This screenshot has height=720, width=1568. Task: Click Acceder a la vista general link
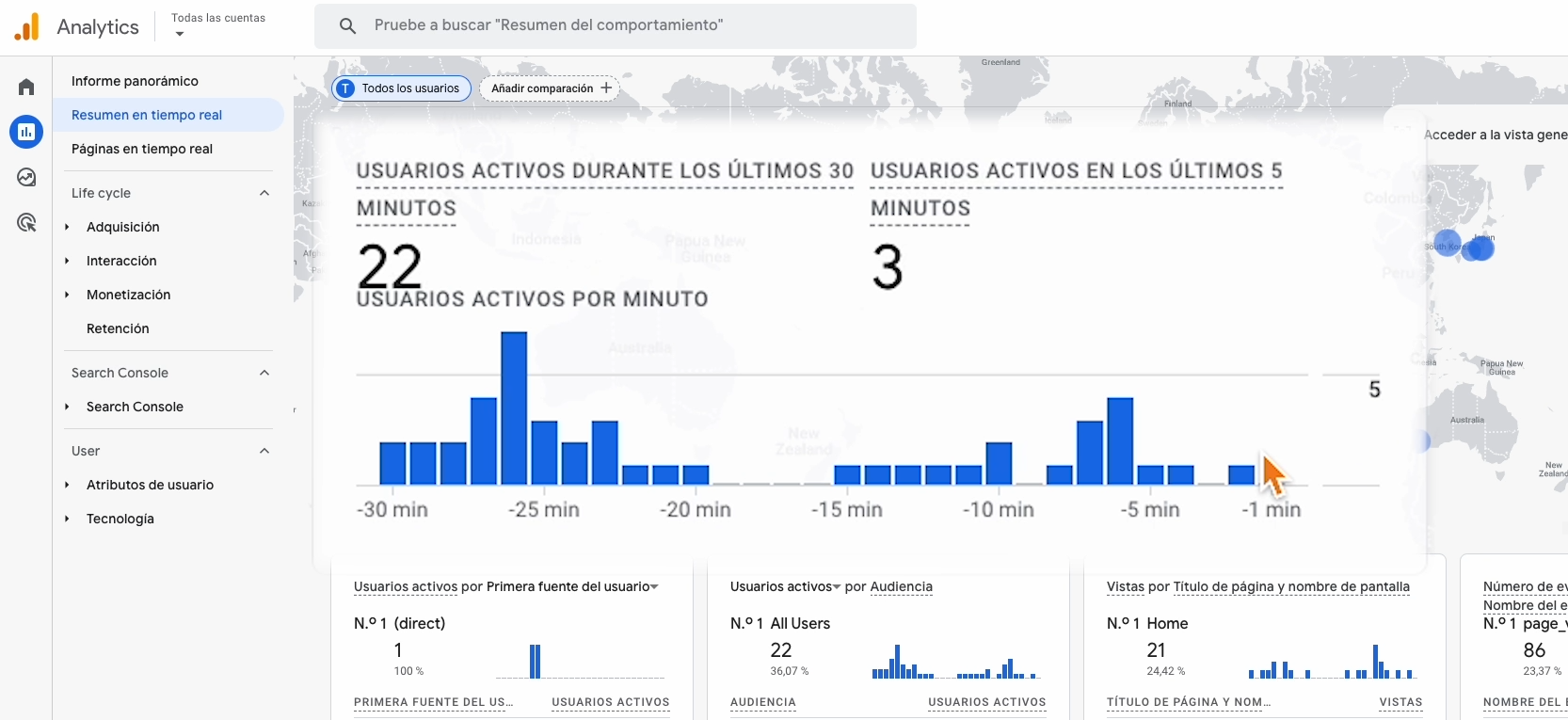click(x=1496, y=135)
